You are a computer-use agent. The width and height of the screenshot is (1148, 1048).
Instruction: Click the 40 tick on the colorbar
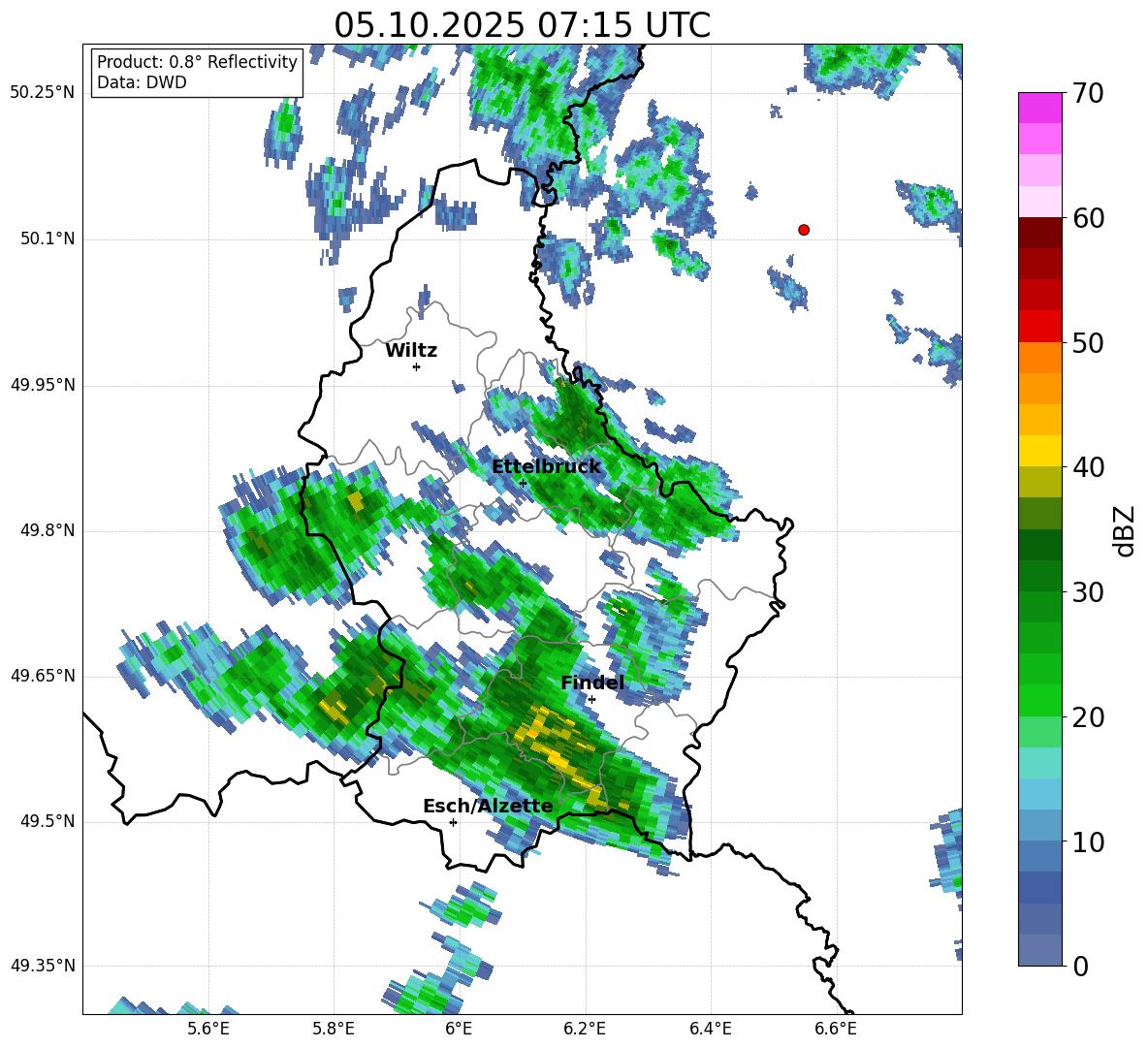point(1088,467)
